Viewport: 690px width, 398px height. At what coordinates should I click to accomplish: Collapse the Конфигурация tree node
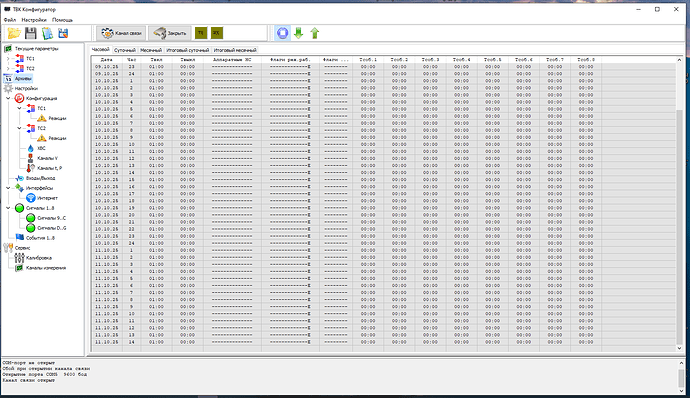tap(8, 98)
